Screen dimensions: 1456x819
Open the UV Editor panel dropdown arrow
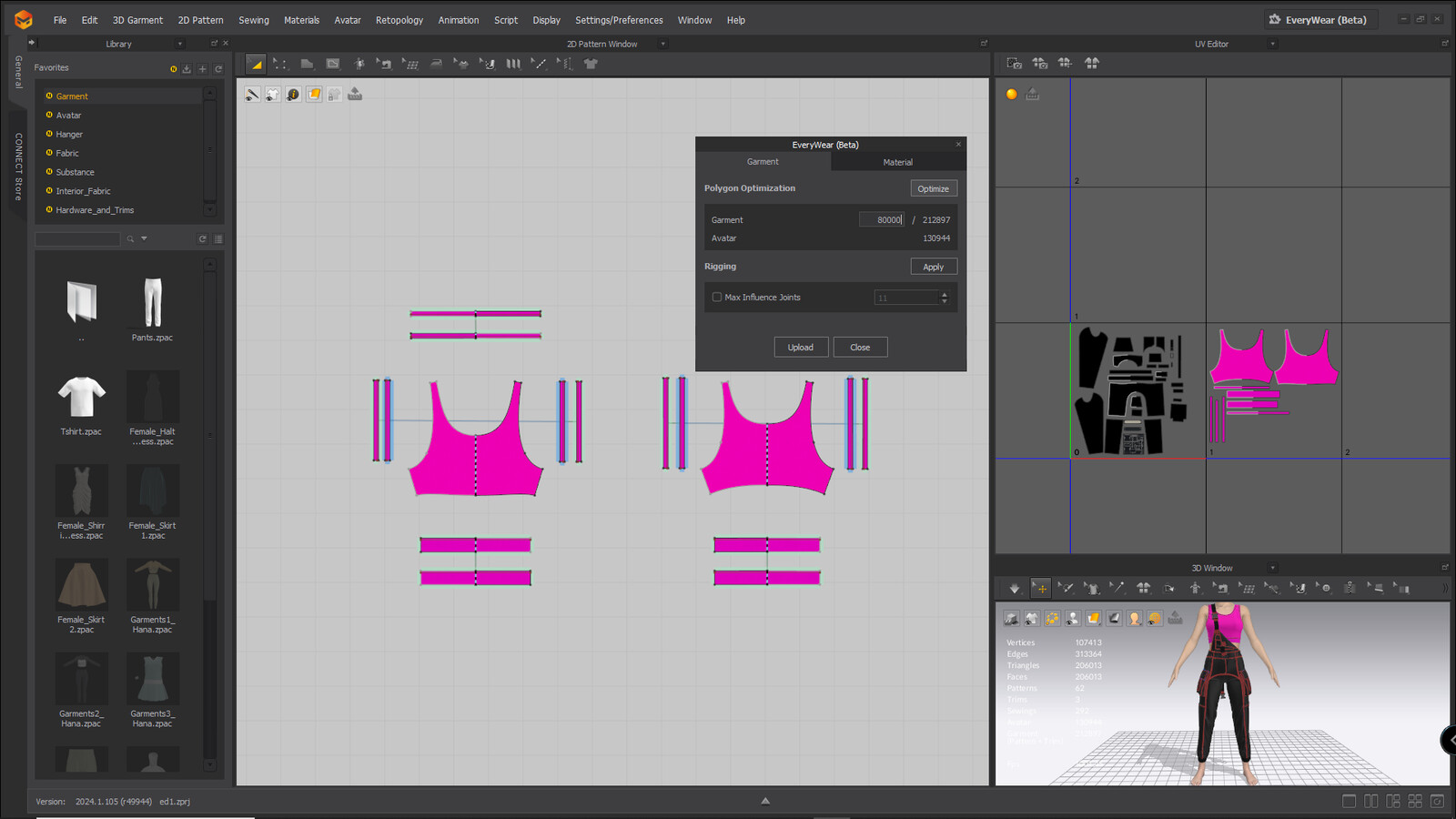point(1272,44)
